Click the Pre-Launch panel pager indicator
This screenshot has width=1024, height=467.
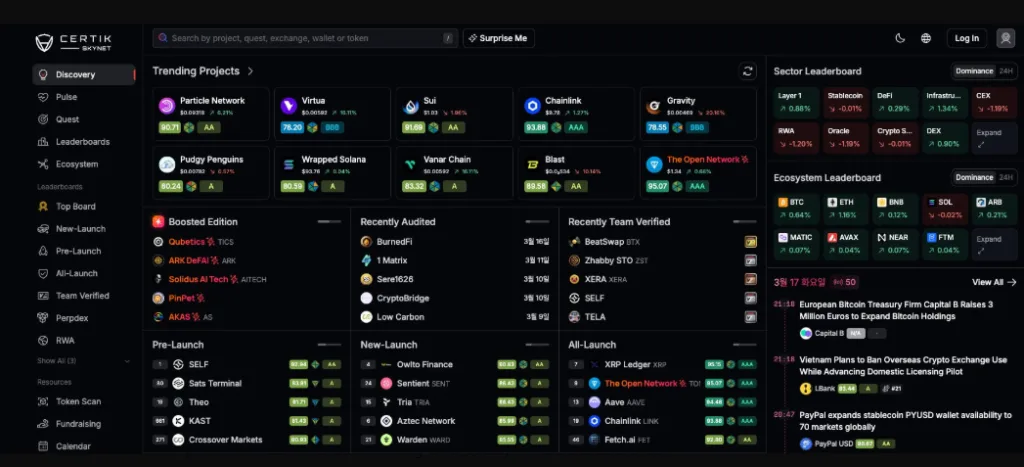click(x=329, y=345)
